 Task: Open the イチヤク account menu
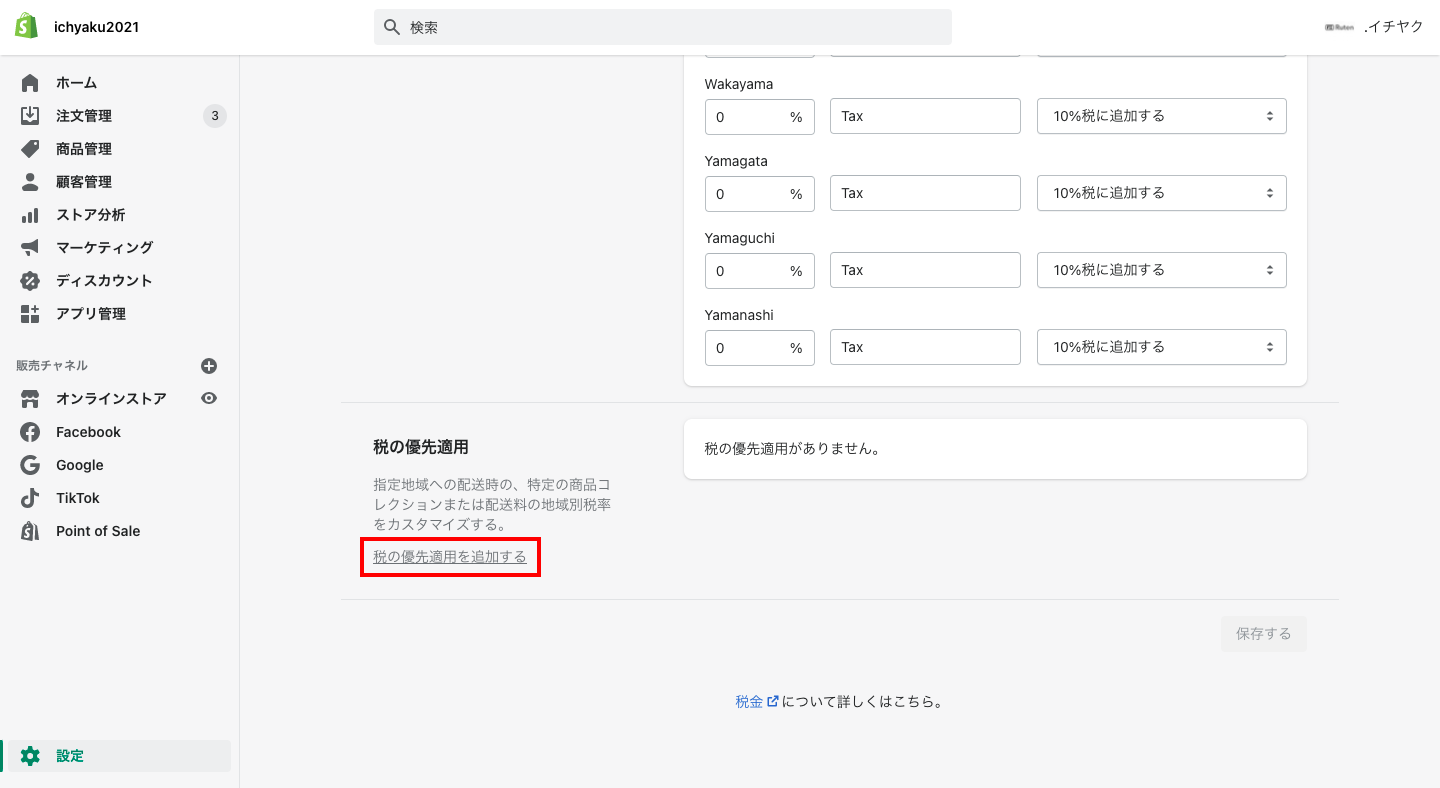[x=1373, y=27]
